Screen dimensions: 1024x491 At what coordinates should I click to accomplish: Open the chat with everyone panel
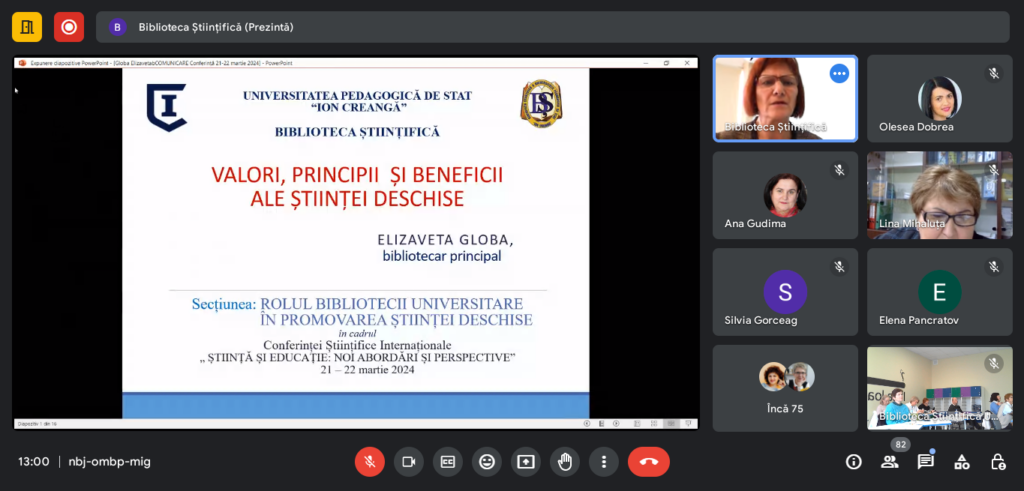point(926,461)
